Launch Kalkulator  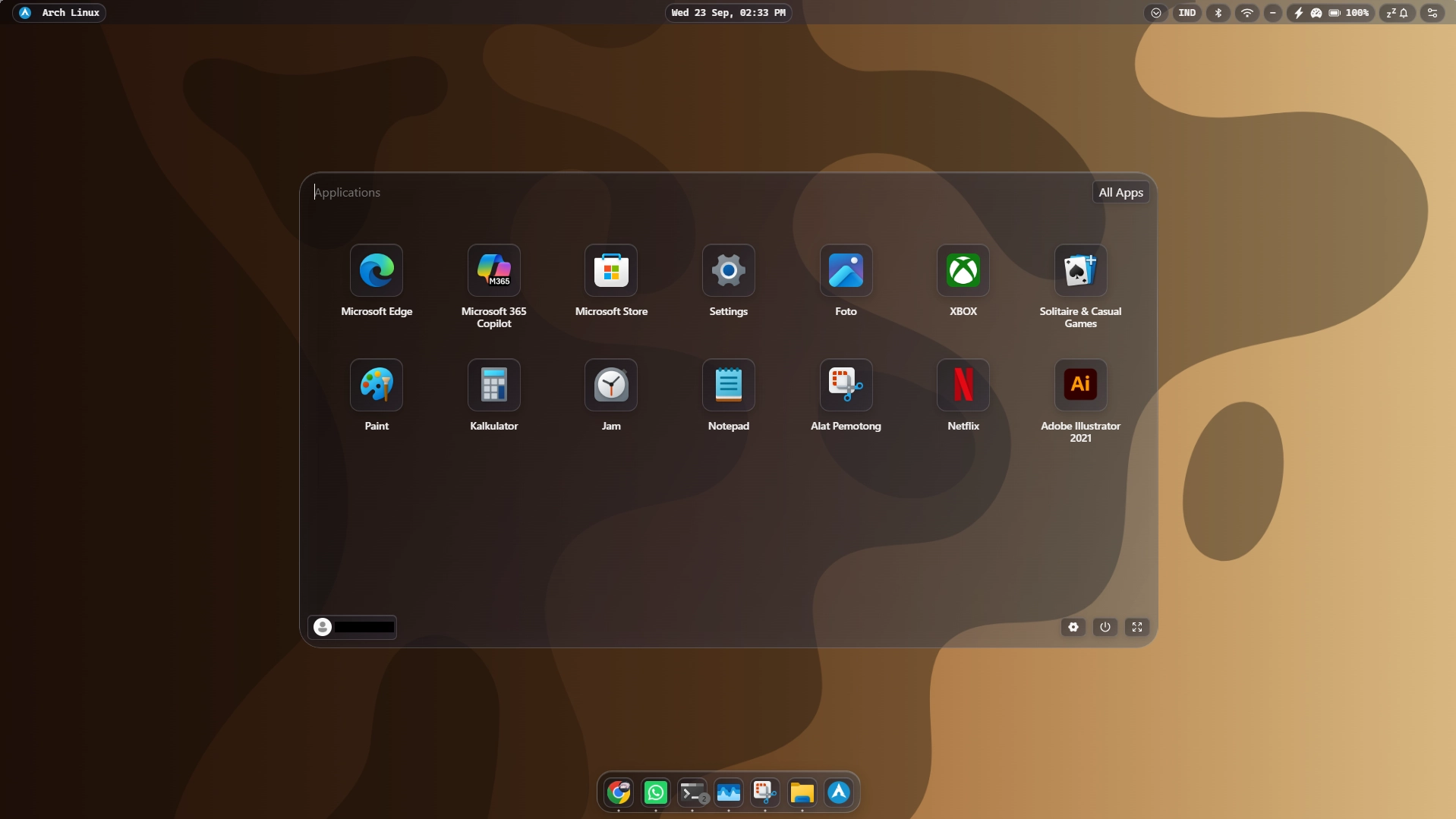click(x=494, y=385)
